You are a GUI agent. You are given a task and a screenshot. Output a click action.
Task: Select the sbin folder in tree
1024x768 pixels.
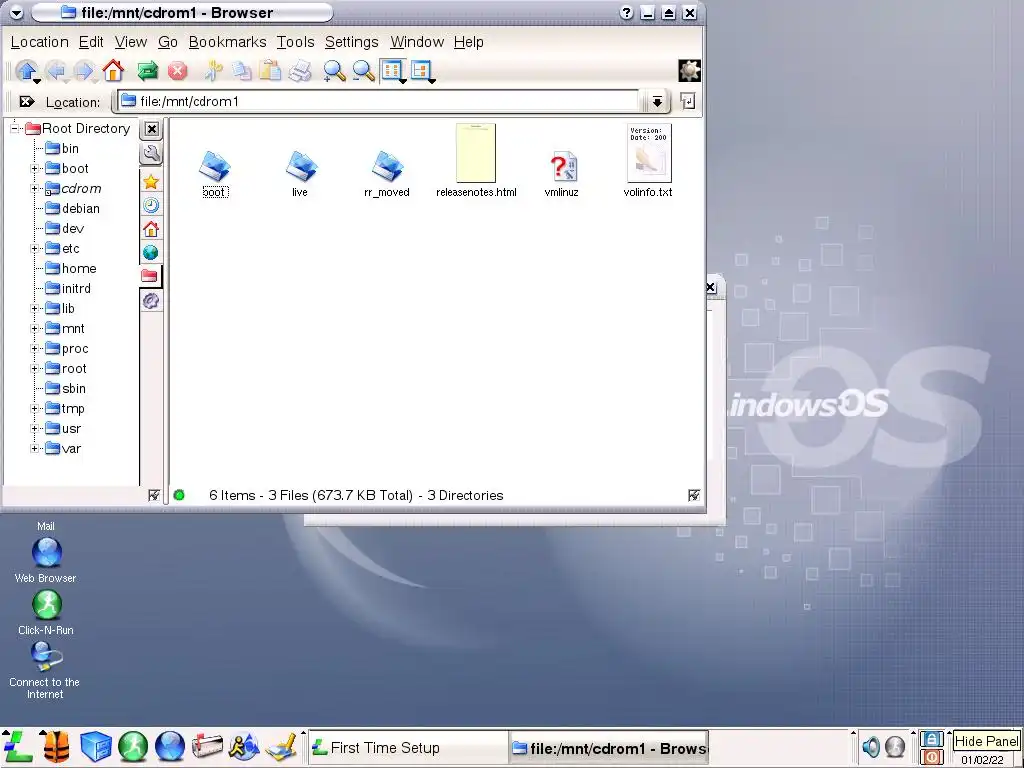pos(65,389)
